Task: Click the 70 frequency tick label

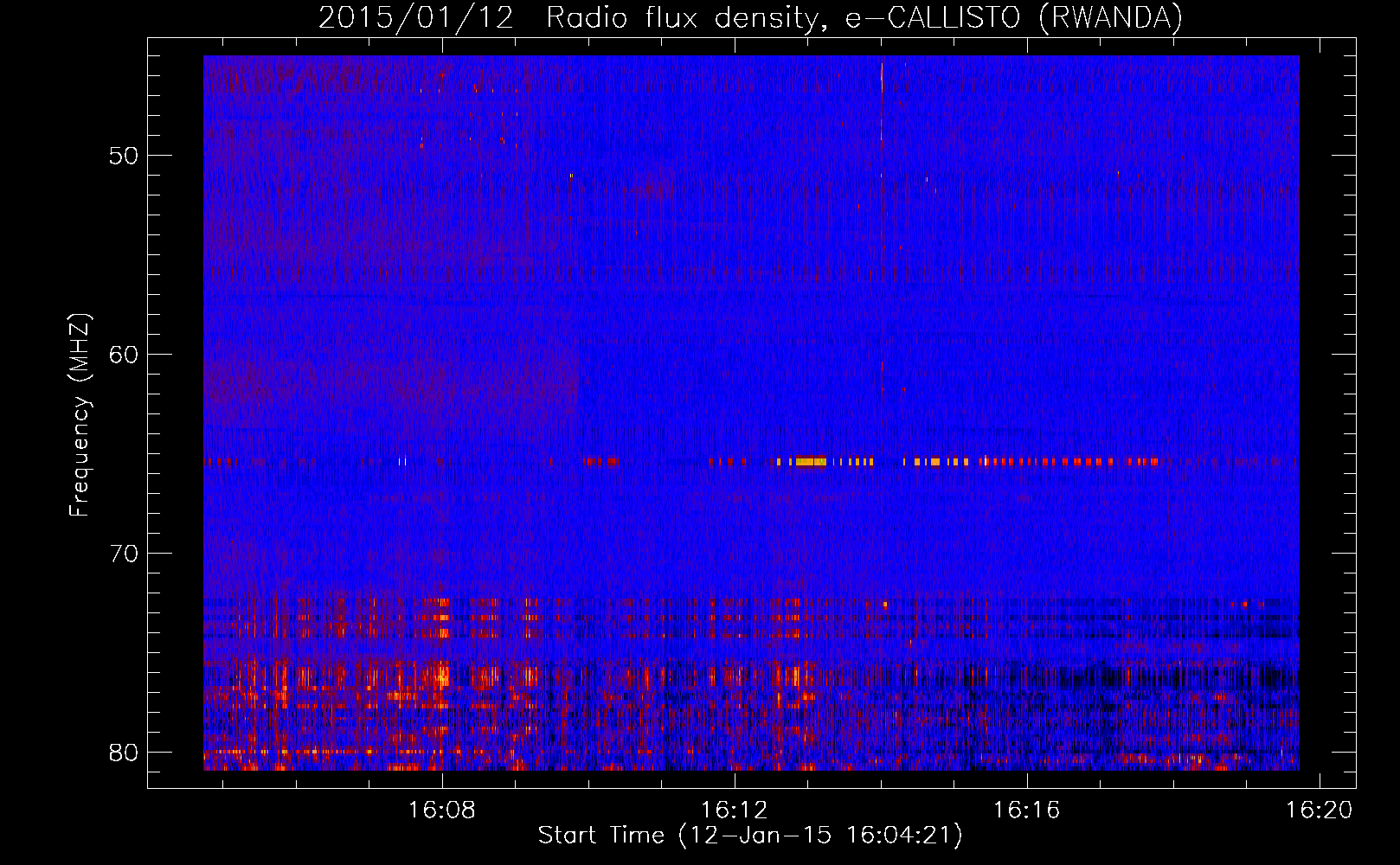Action: (x=124, y=554)
